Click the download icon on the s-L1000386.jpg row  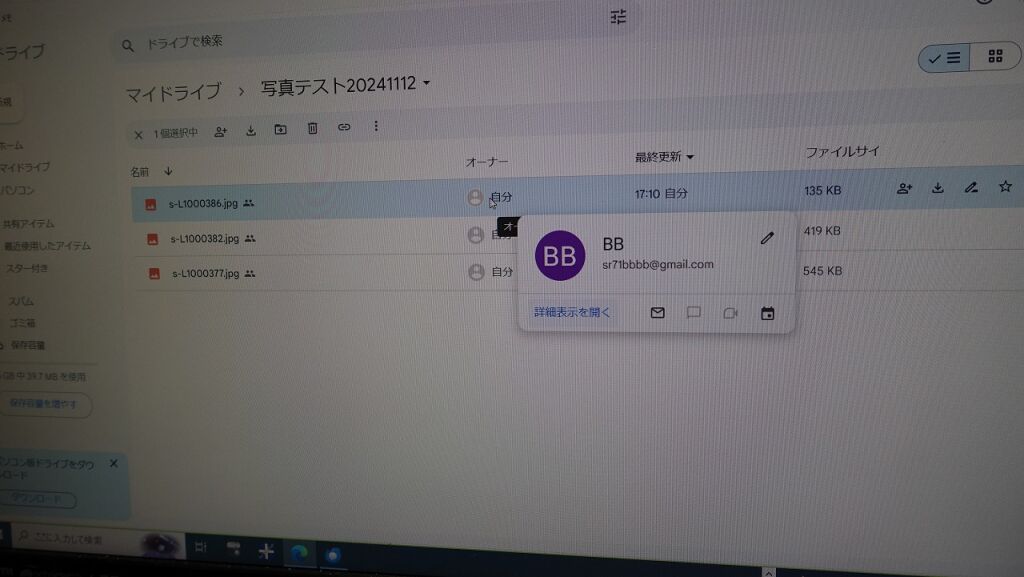pyautogui.click(x=938, y=187)
